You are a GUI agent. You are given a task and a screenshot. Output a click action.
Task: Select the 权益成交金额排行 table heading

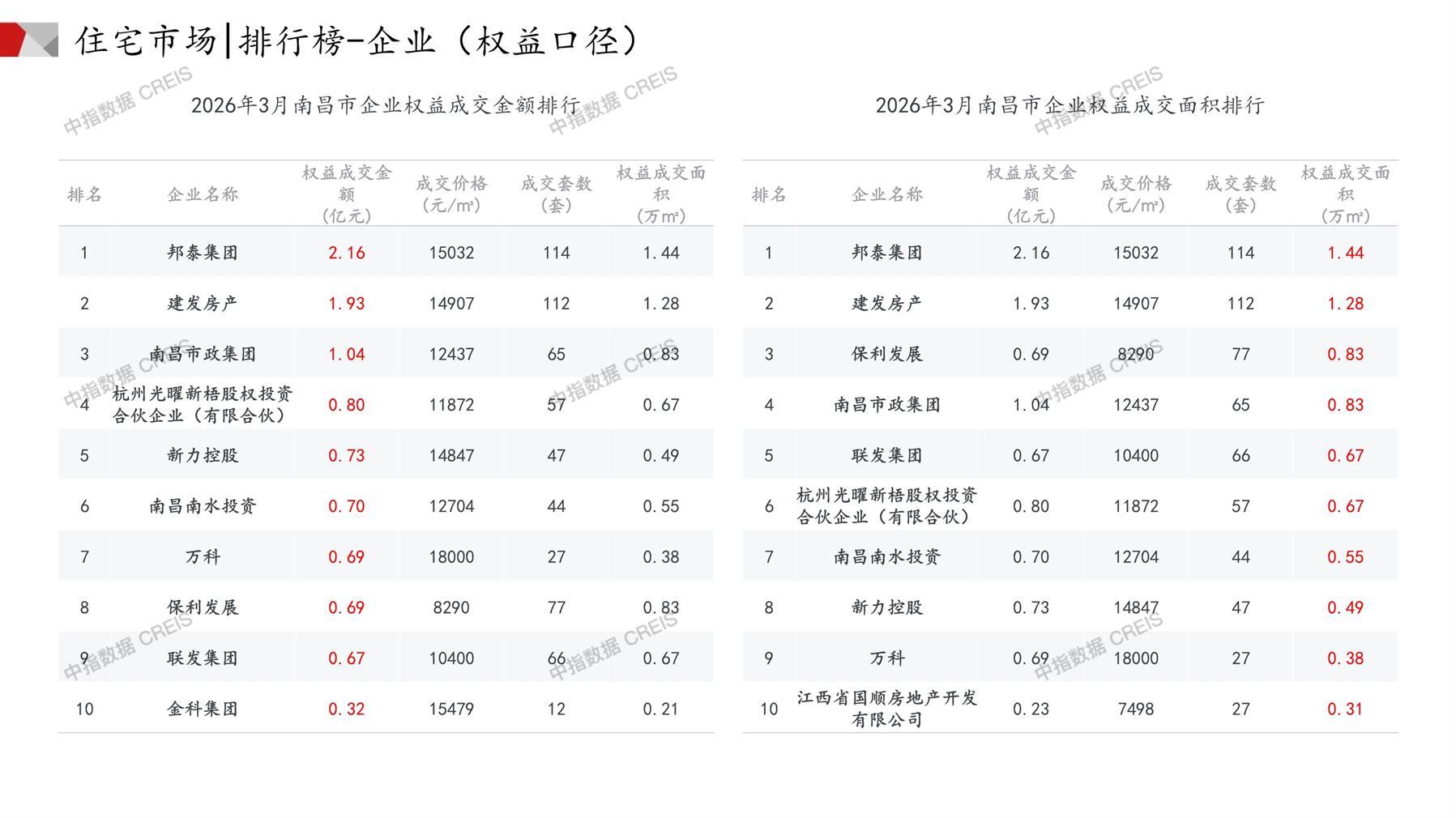click(386, 105)
